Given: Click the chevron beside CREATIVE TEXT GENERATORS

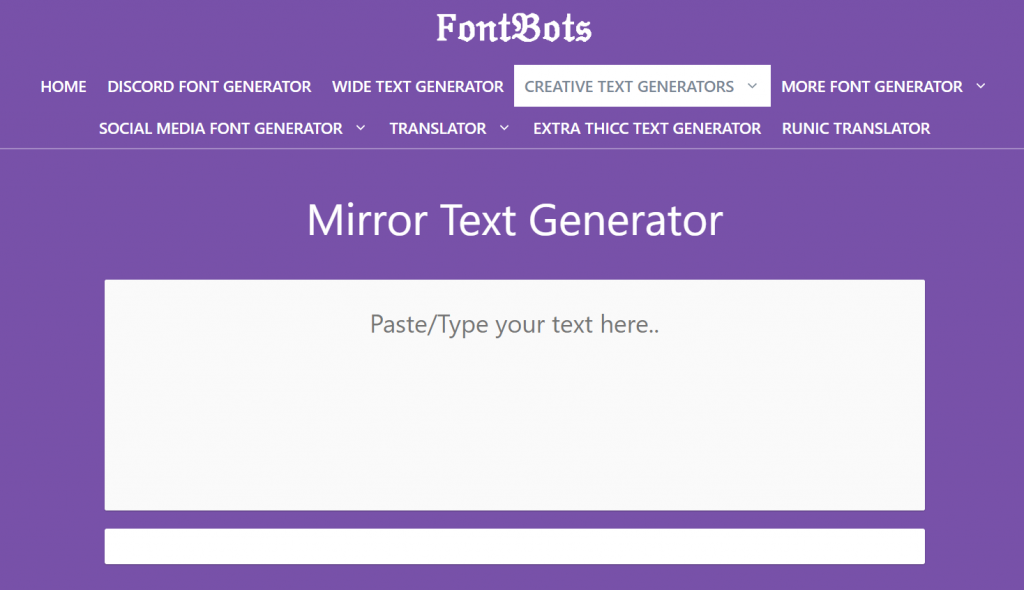Looking at the screenshot, I should click(753, 86).
